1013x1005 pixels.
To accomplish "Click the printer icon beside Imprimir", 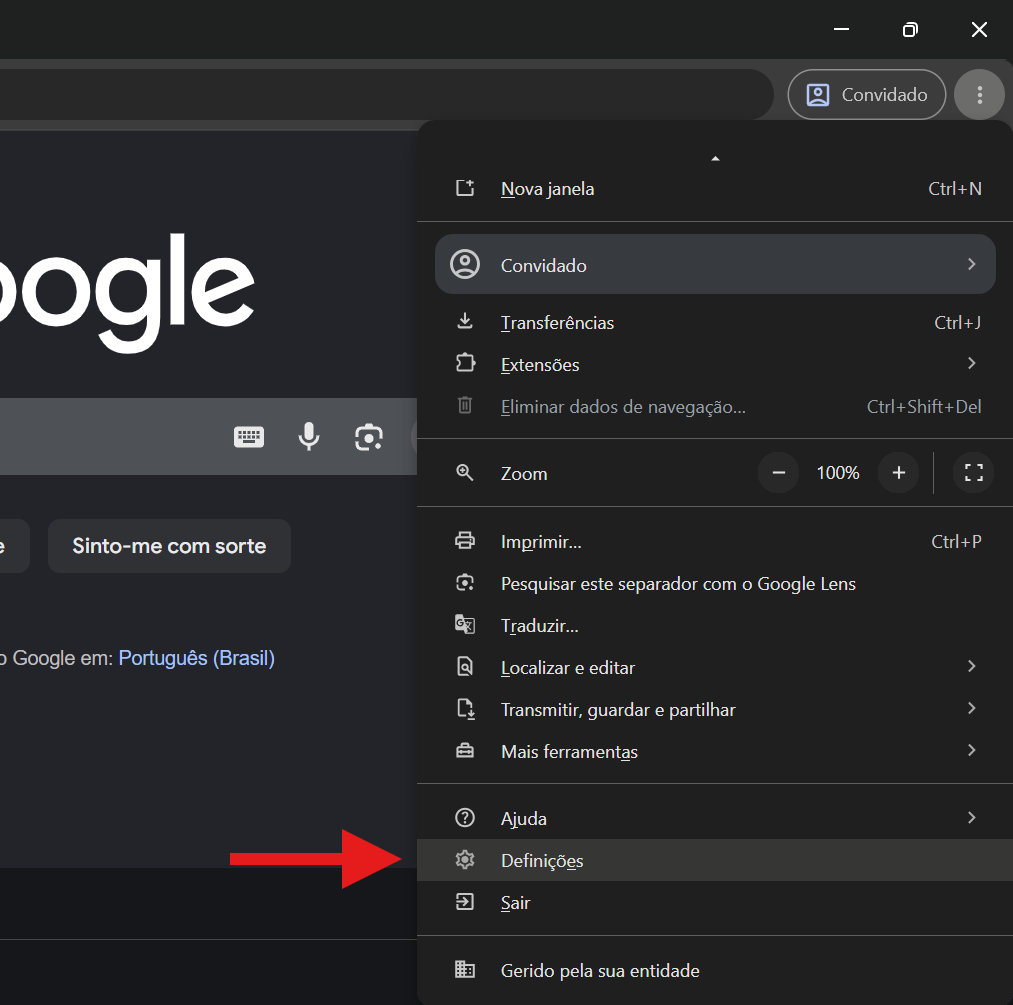I will pyautogui.click(x=465, y=540).
